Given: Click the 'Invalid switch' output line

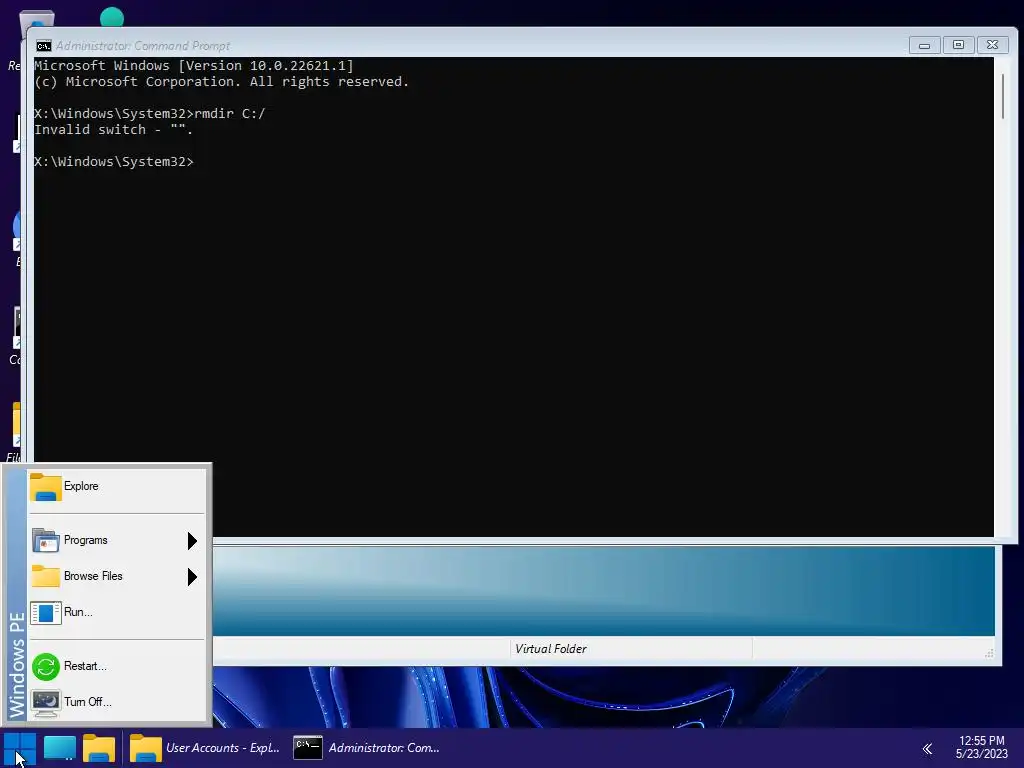Looking at the screenshot, I should (x=113, y=129).
